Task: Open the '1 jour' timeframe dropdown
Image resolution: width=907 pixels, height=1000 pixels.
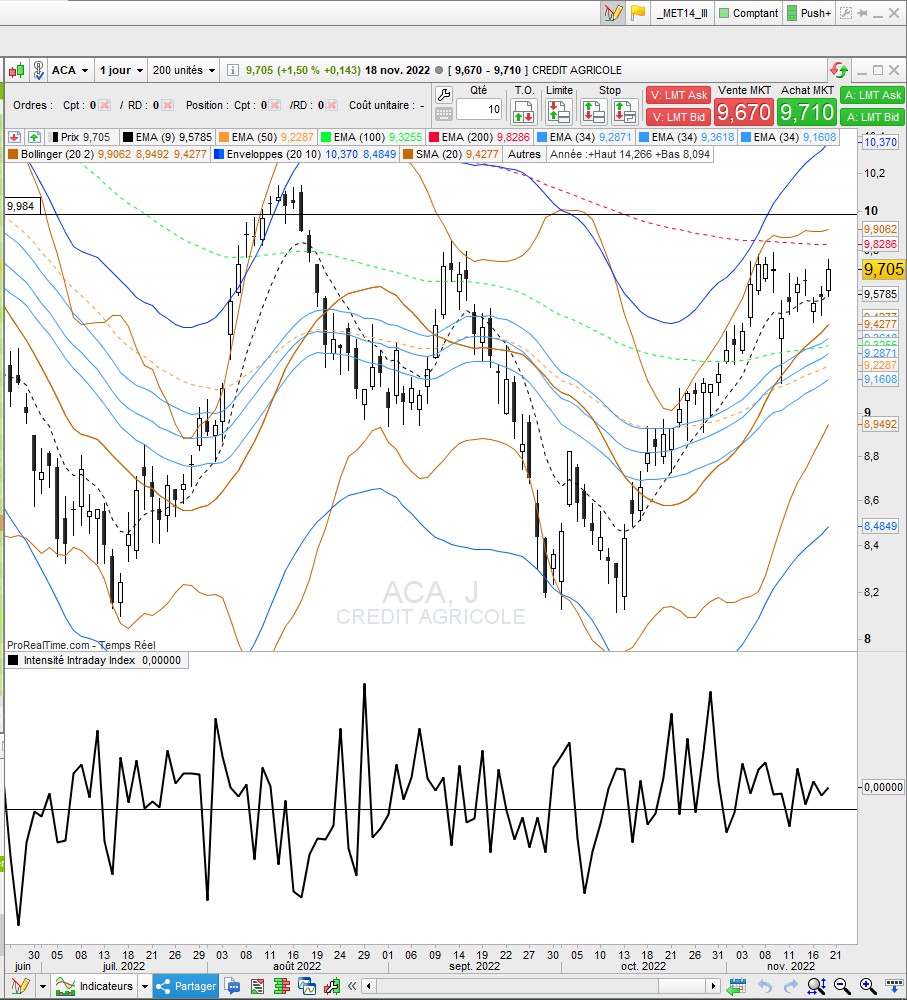Action: coord(121,70)
